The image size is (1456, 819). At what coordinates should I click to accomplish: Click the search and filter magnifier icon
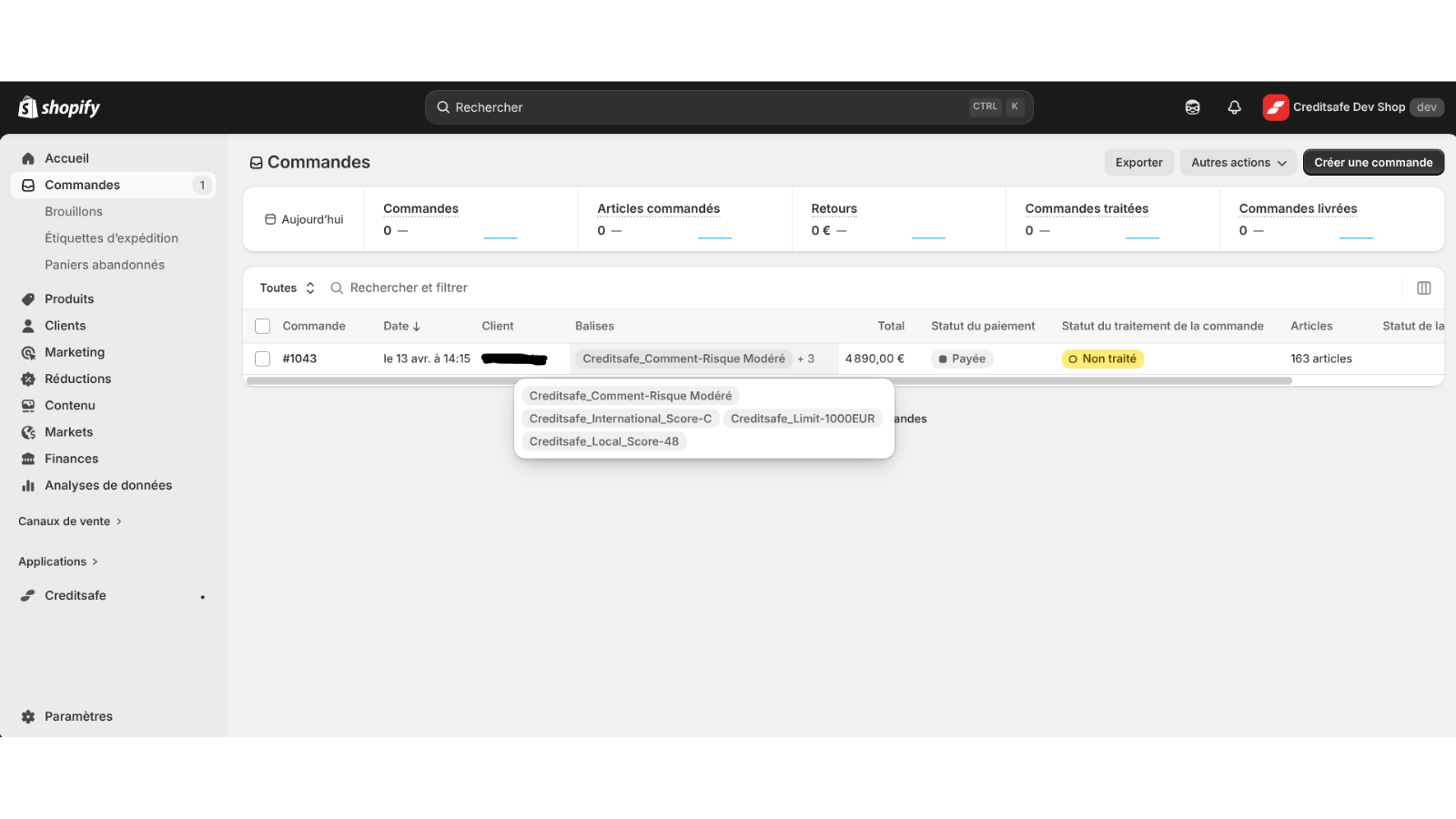click(x=337, y=288)
